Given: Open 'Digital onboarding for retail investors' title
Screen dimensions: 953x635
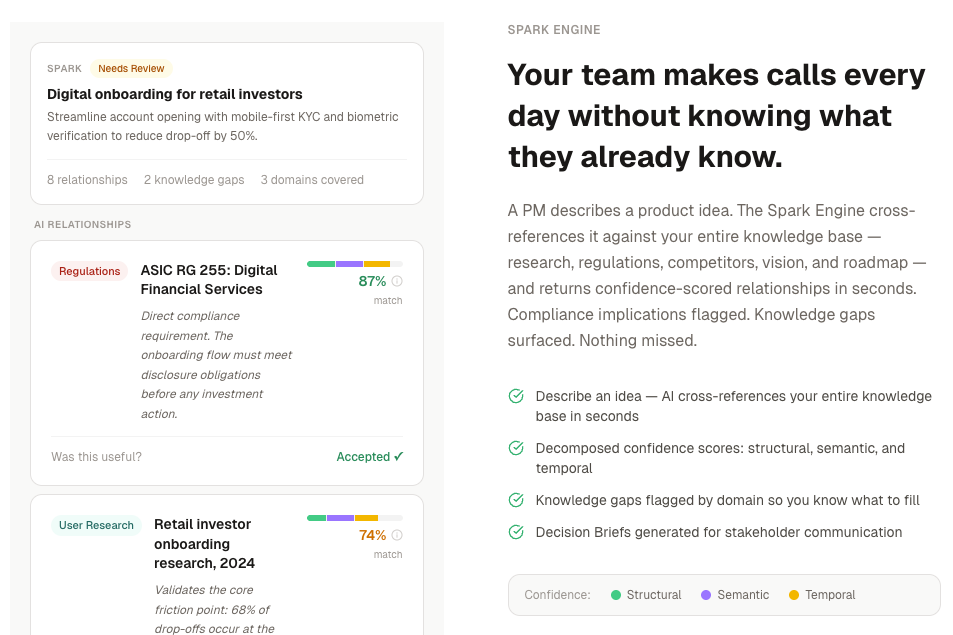Looking at the screenshot, I should [x=174, y=94].
